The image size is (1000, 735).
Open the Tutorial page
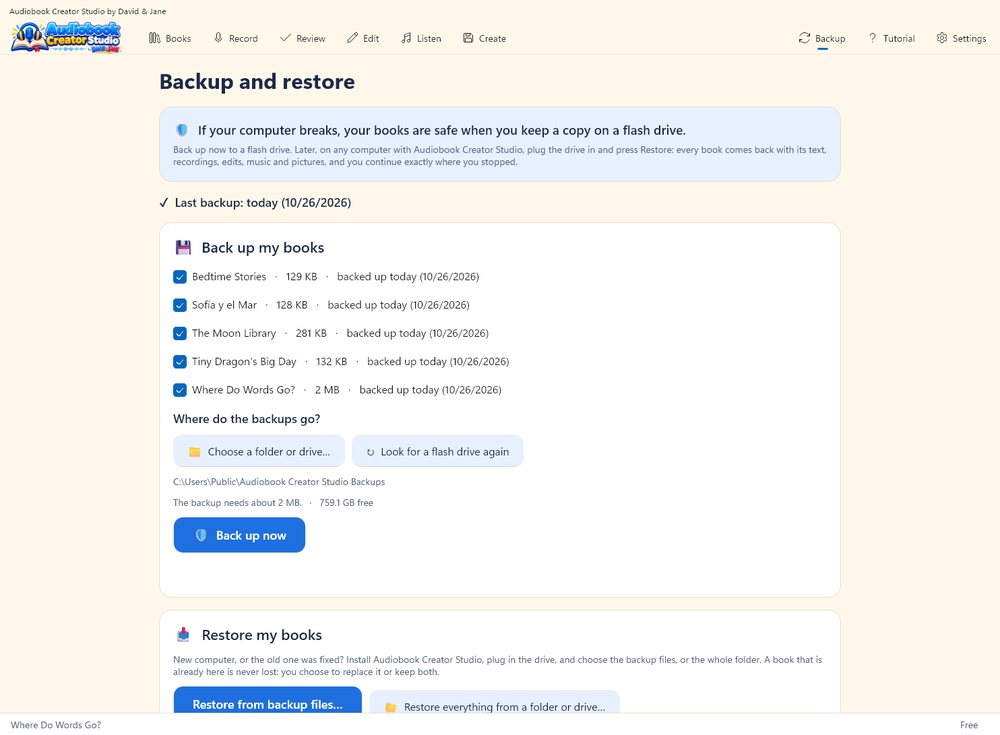[891, 38]
